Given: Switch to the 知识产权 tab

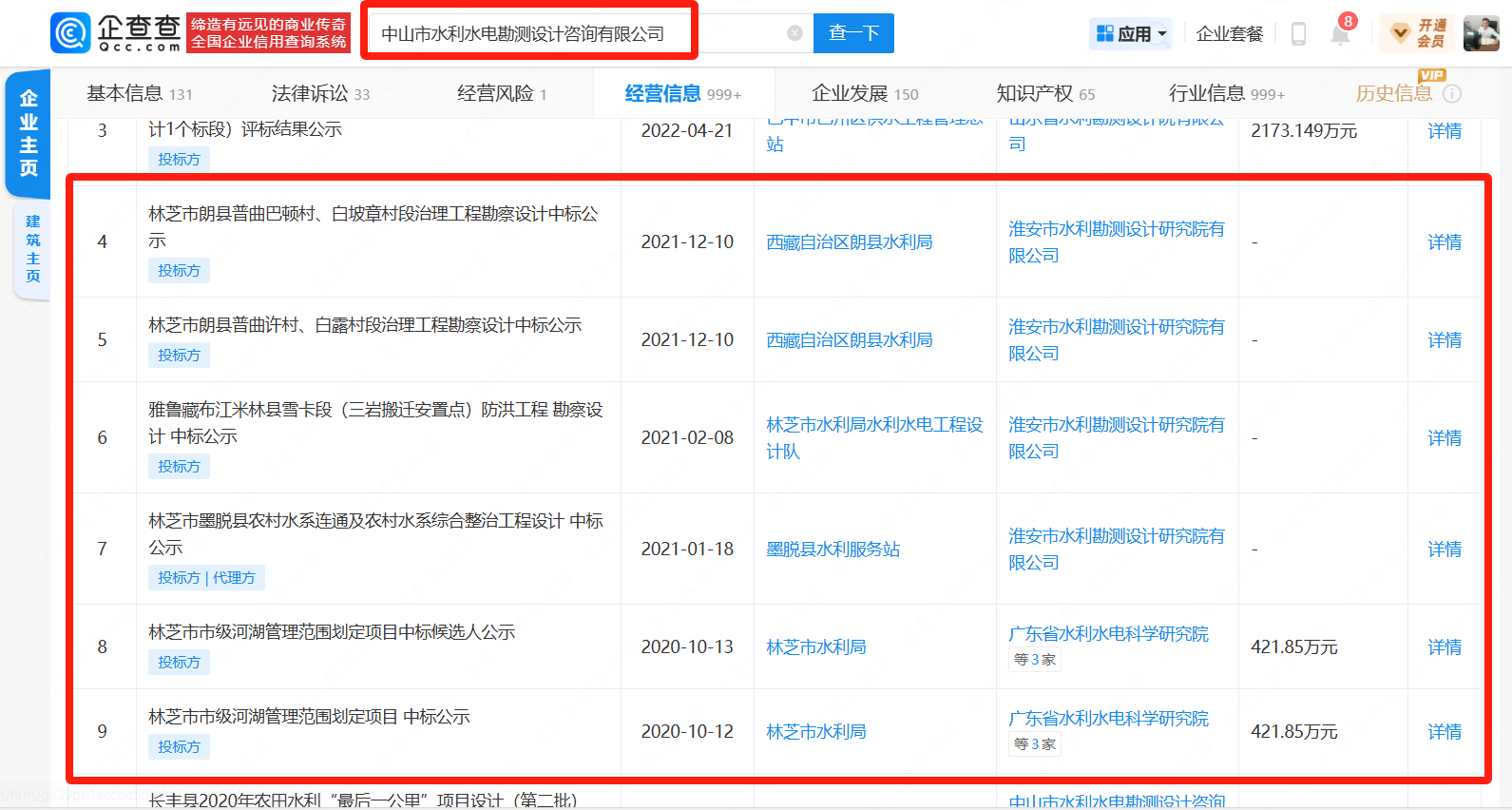Looking at the screenshot, I should pyautogui.click(x=1045, y=93).
